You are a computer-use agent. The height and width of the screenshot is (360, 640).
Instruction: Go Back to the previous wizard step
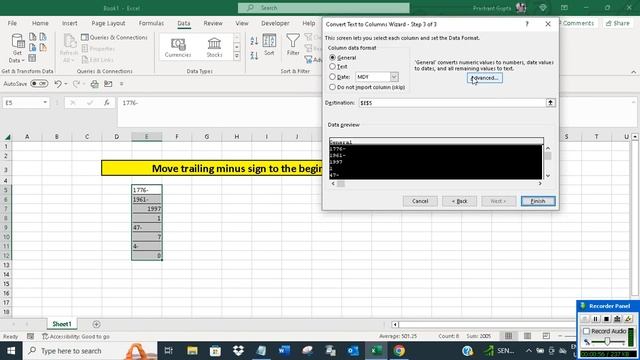tap(459, 201)
